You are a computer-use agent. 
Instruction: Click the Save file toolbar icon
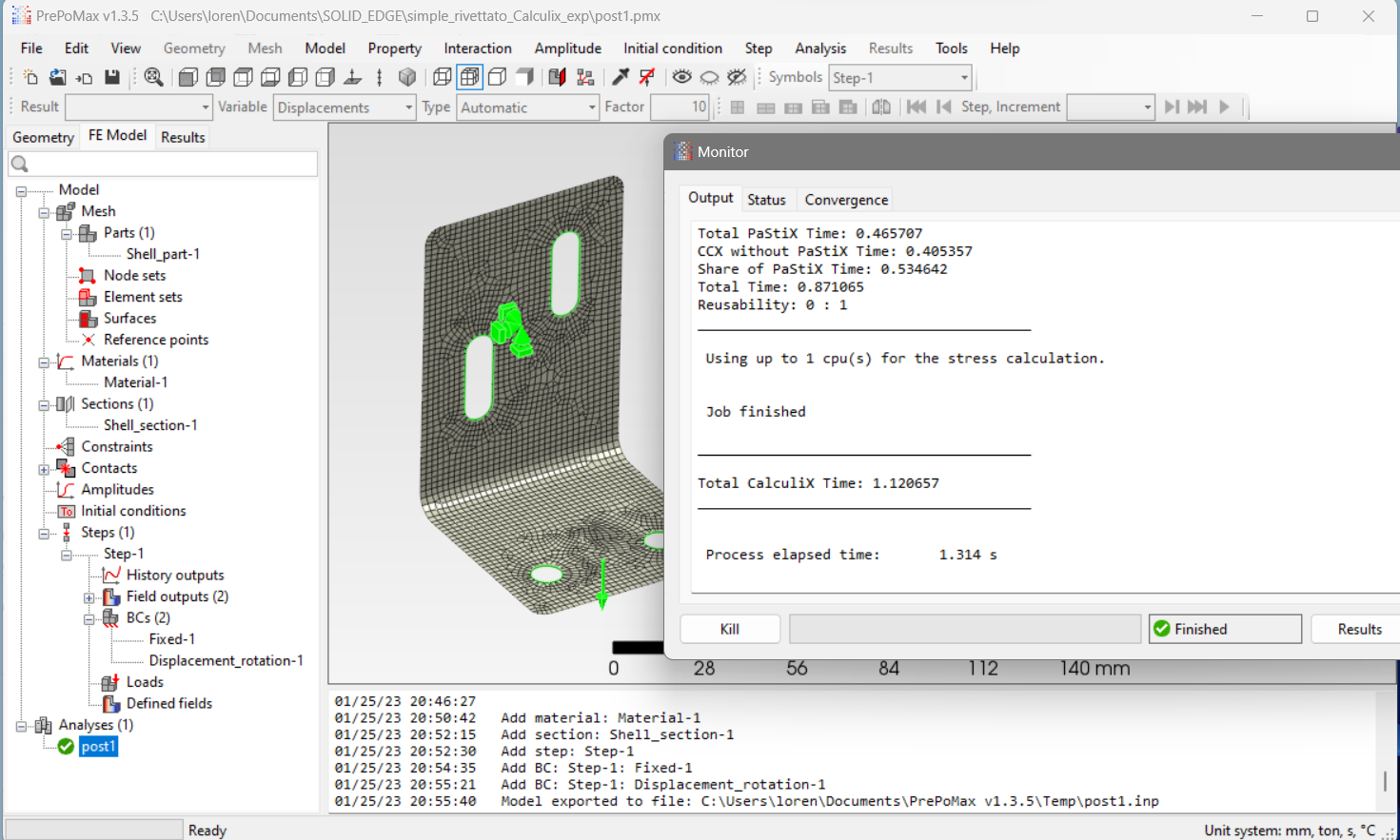pyautogui.click(x=112, y=78)
